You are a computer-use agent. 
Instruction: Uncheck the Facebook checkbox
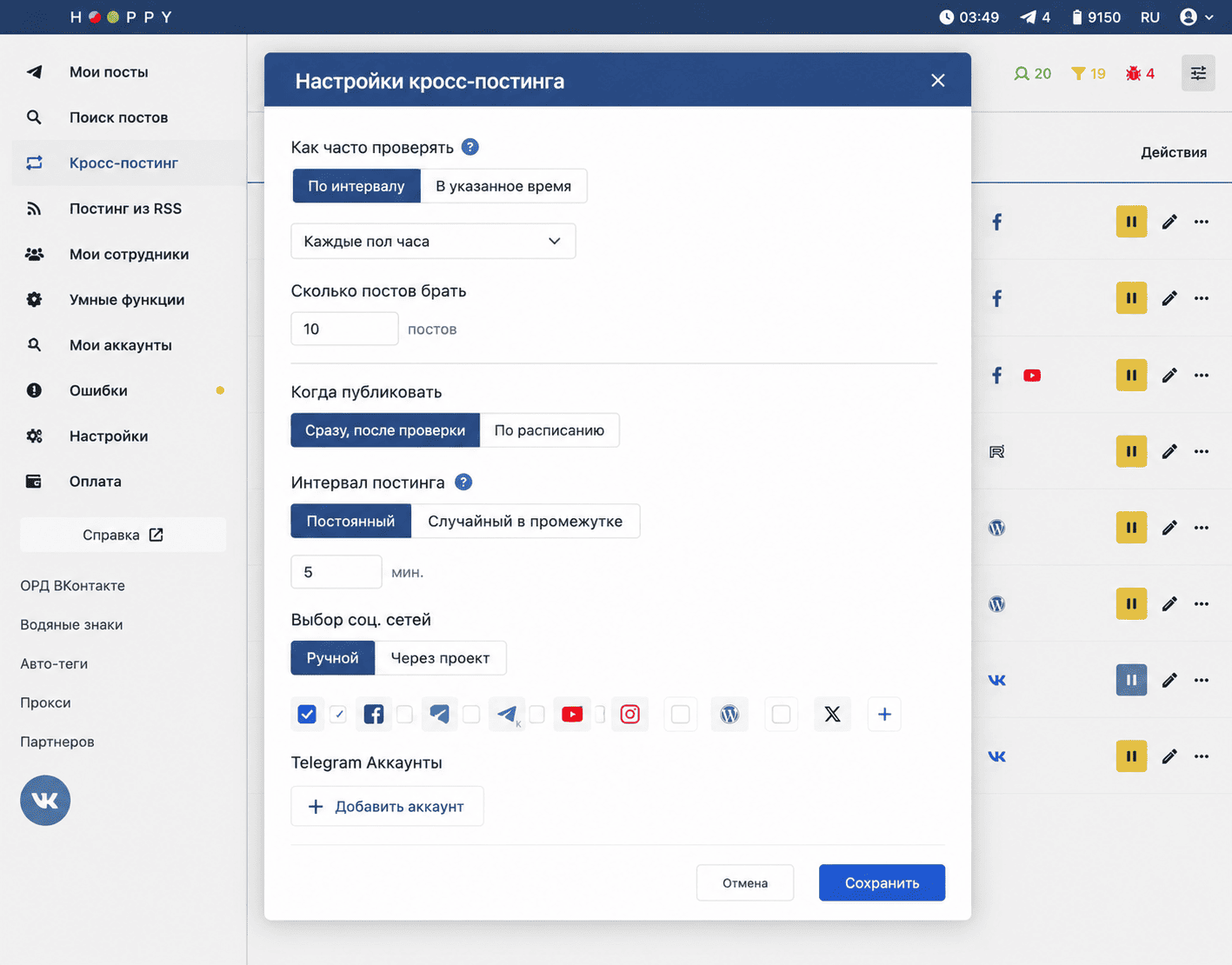[338, 715]
